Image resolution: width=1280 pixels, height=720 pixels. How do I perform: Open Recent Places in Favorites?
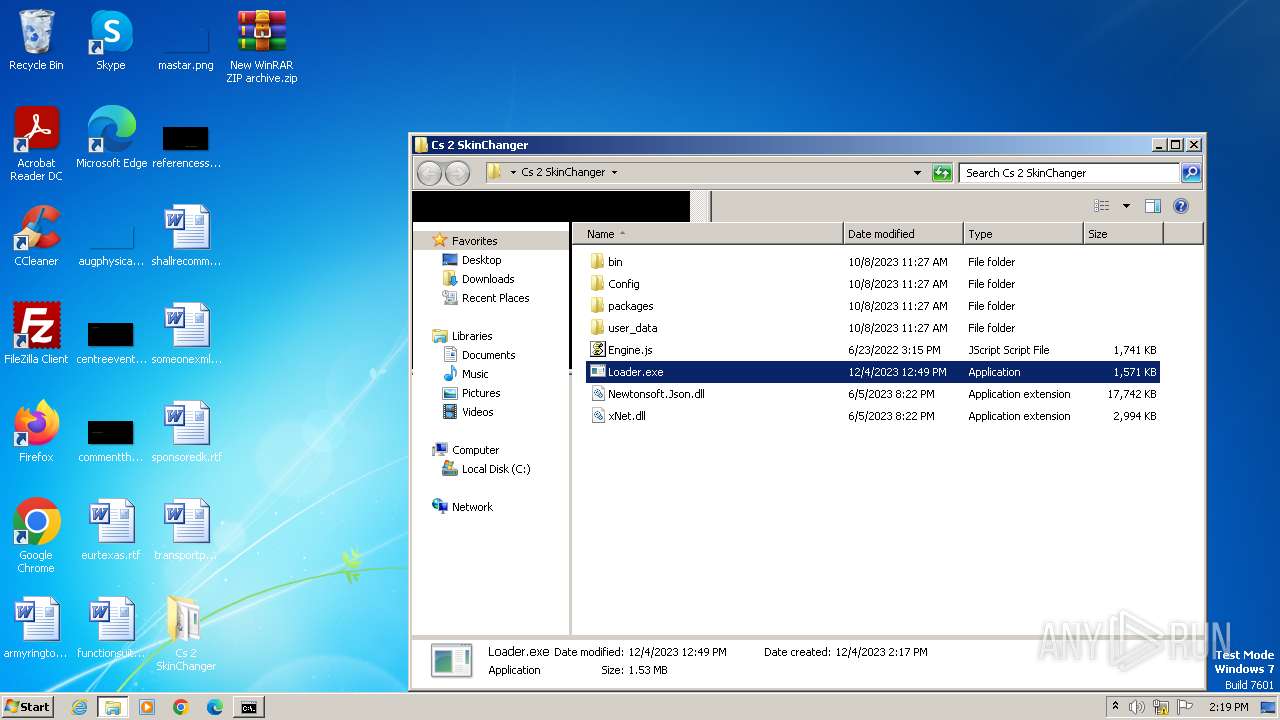(x=486, y=298)
